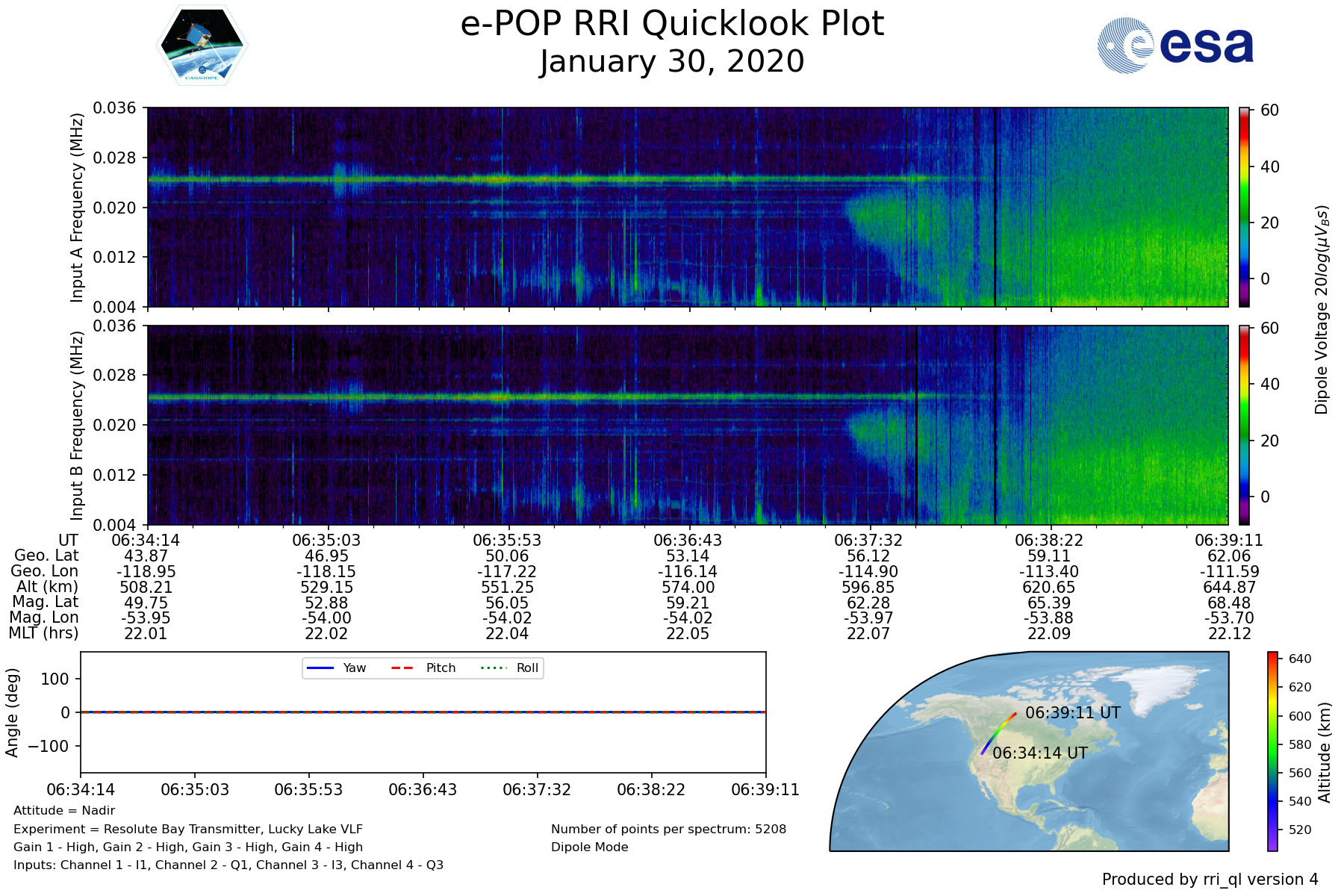Click the satellite orbit track on map
The height and width of the screenshot is (896, 1344).
pyautogui.click(x=998, y=733)
